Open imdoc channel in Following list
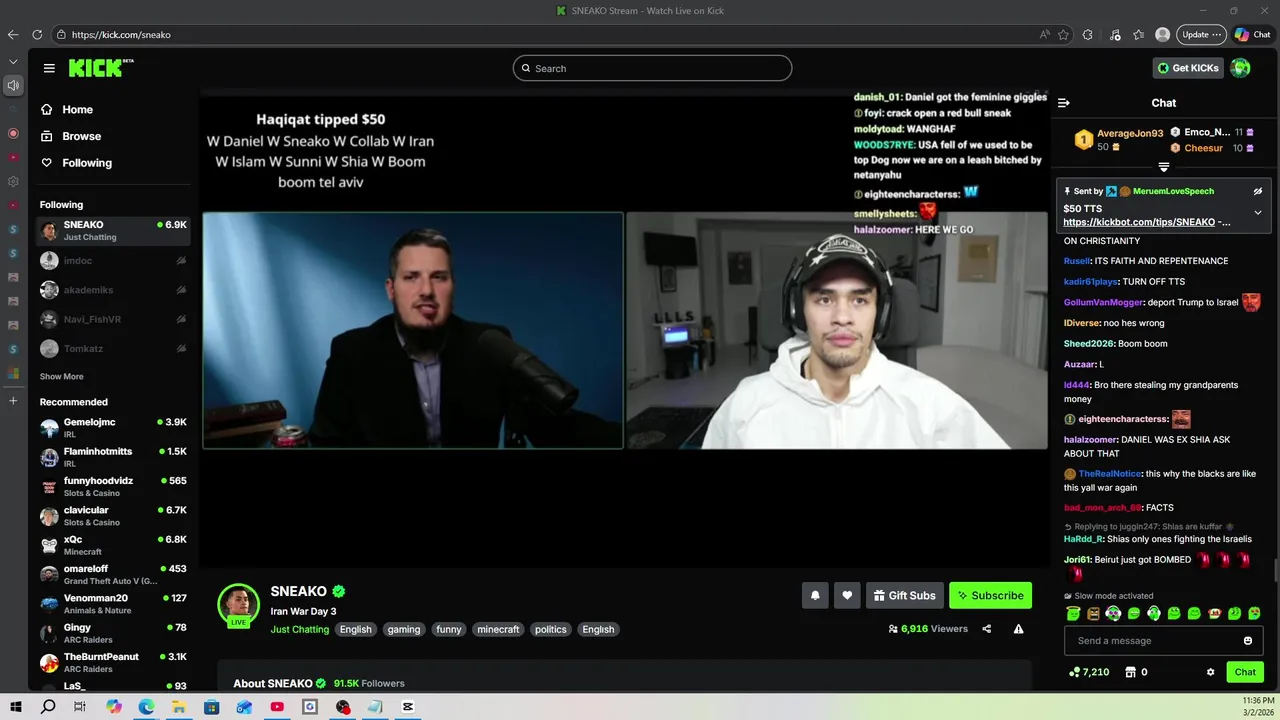This screenshot has width=1280, height=720. click(113, 261)
